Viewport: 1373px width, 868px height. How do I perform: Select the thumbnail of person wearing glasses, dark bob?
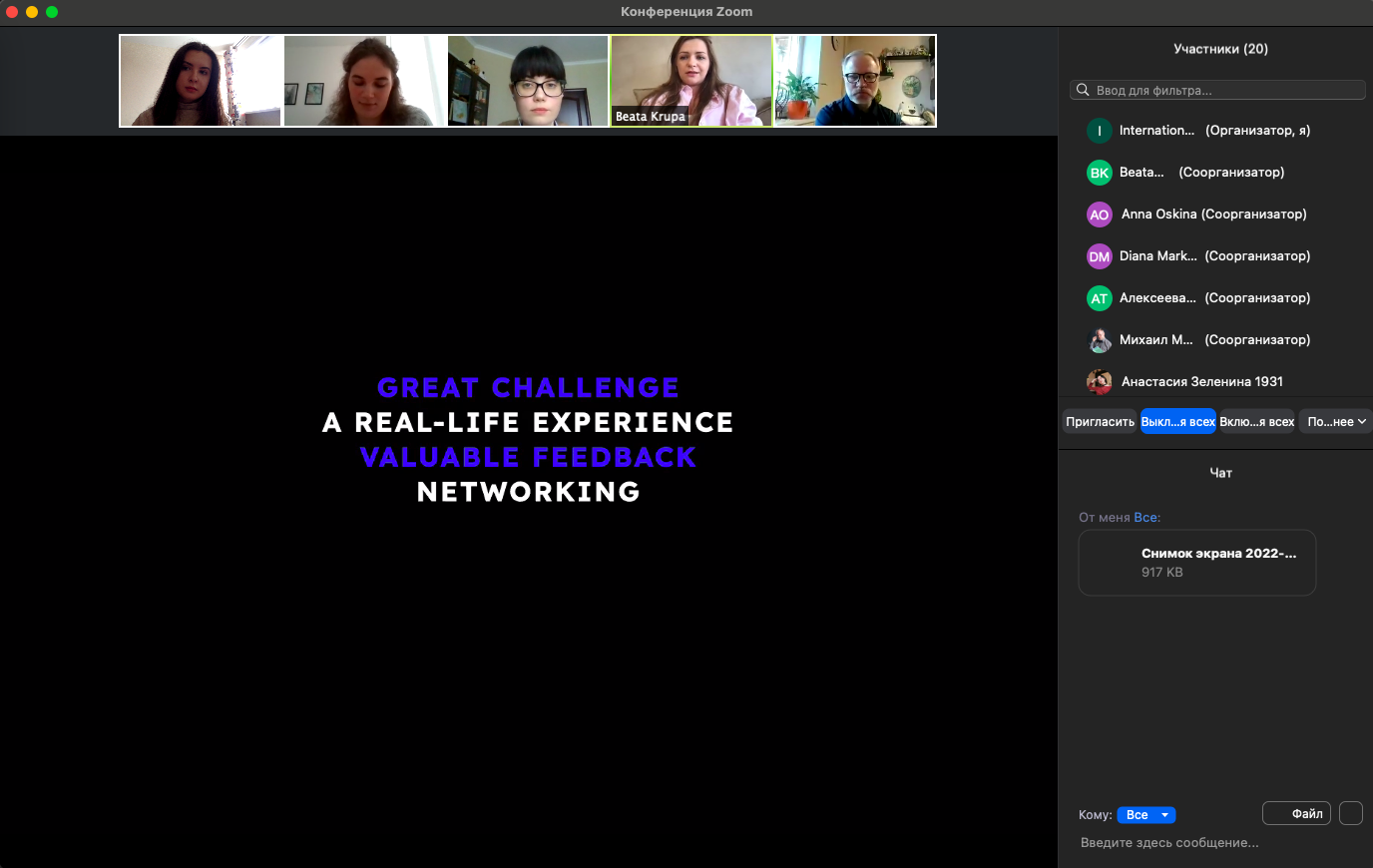[528, 81]
